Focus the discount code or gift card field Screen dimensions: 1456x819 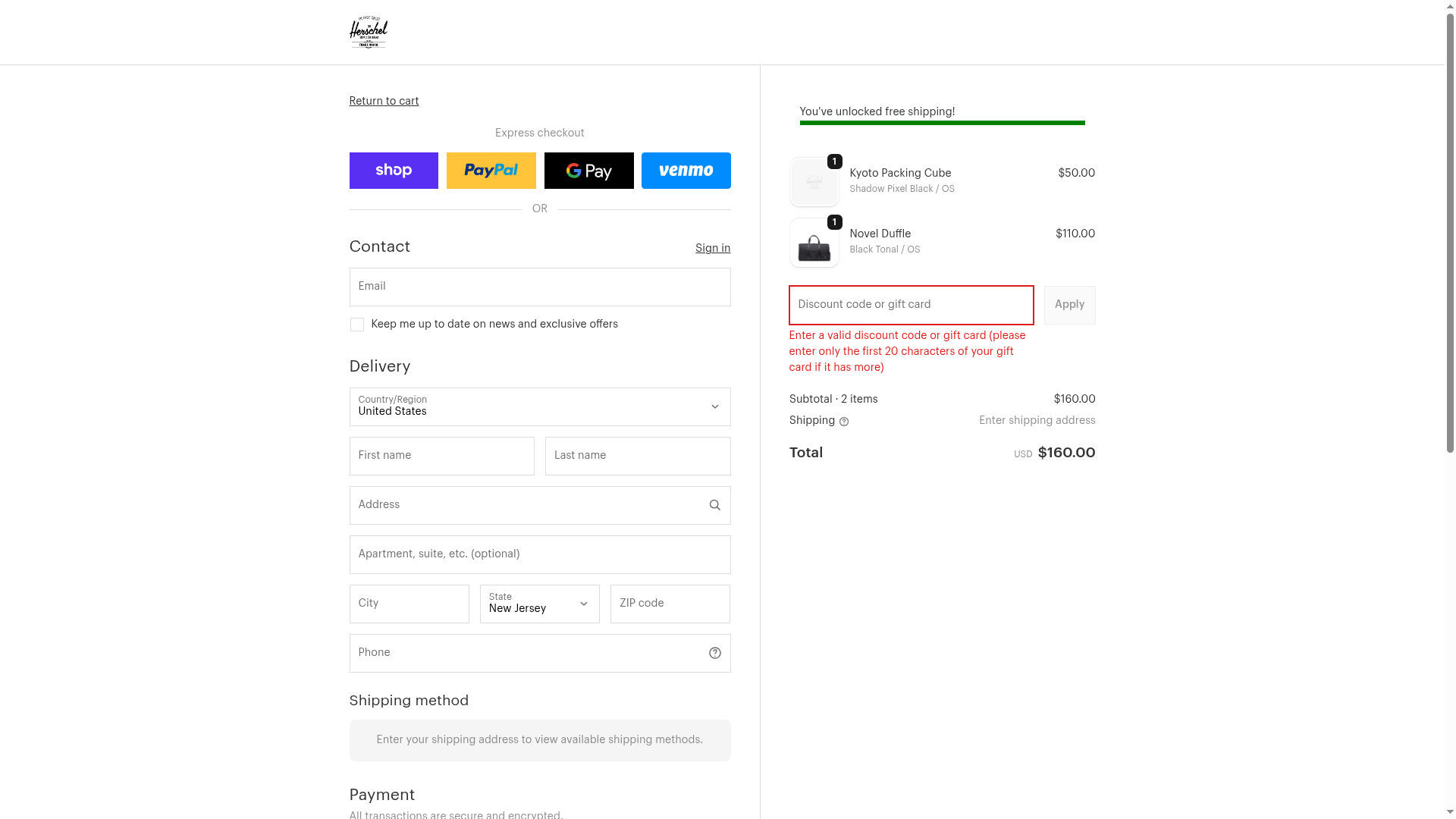(x=911, y=305)
